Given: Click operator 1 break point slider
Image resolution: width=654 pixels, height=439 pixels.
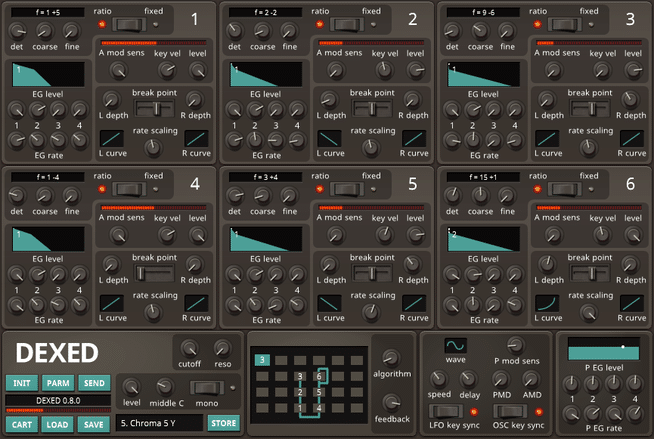Looking at the screenshot, I should (x=154, y=108).
